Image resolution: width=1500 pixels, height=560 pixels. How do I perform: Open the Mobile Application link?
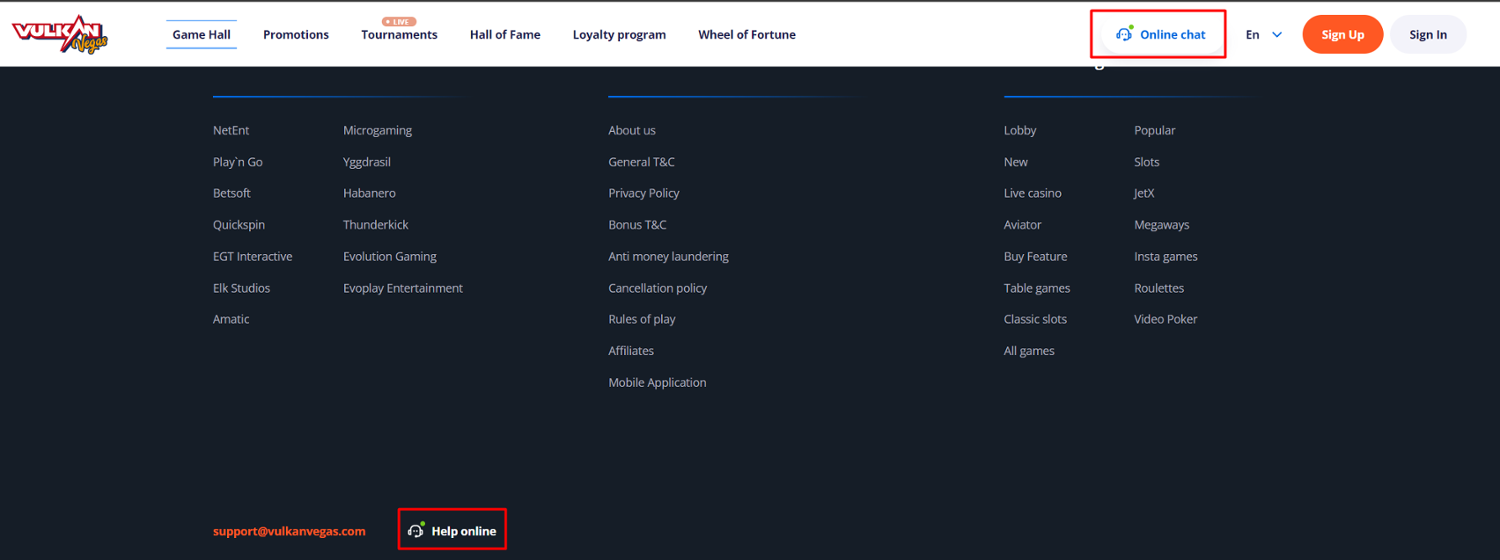(x=657, y=383)
